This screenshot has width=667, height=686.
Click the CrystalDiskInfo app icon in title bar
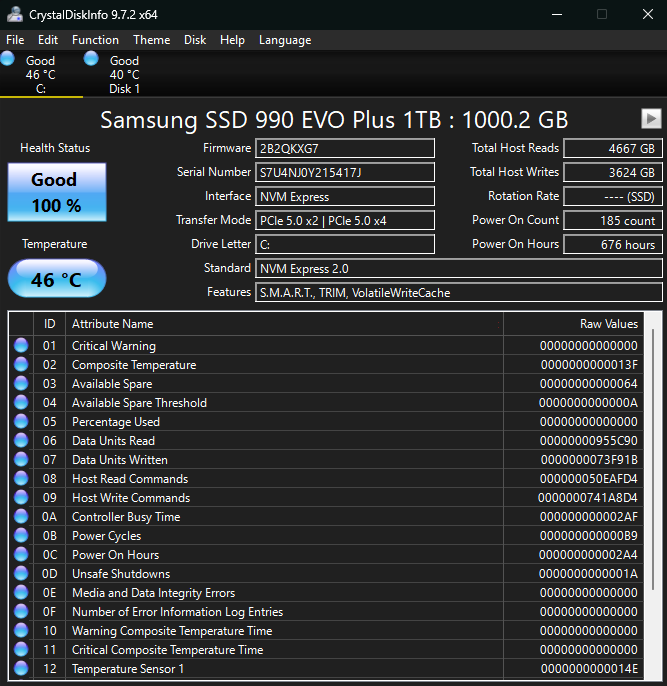[14, 14]
